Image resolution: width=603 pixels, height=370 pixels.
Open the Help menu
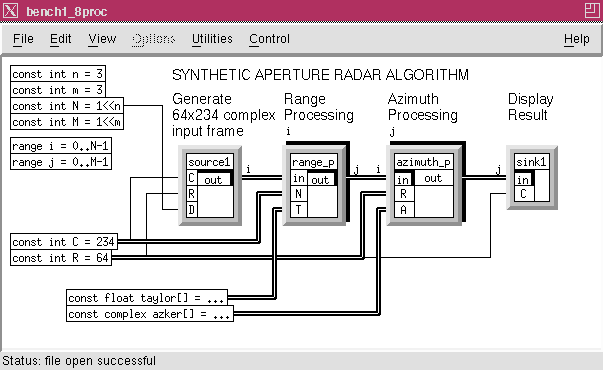pyautogui.click(x=576, y=39)
